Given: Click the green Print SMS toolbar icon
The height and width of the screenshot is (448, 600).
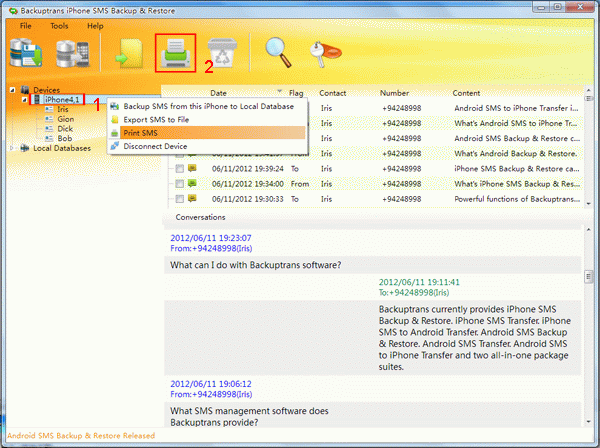Looking at the screenshot, I should (x=175, y=53).
